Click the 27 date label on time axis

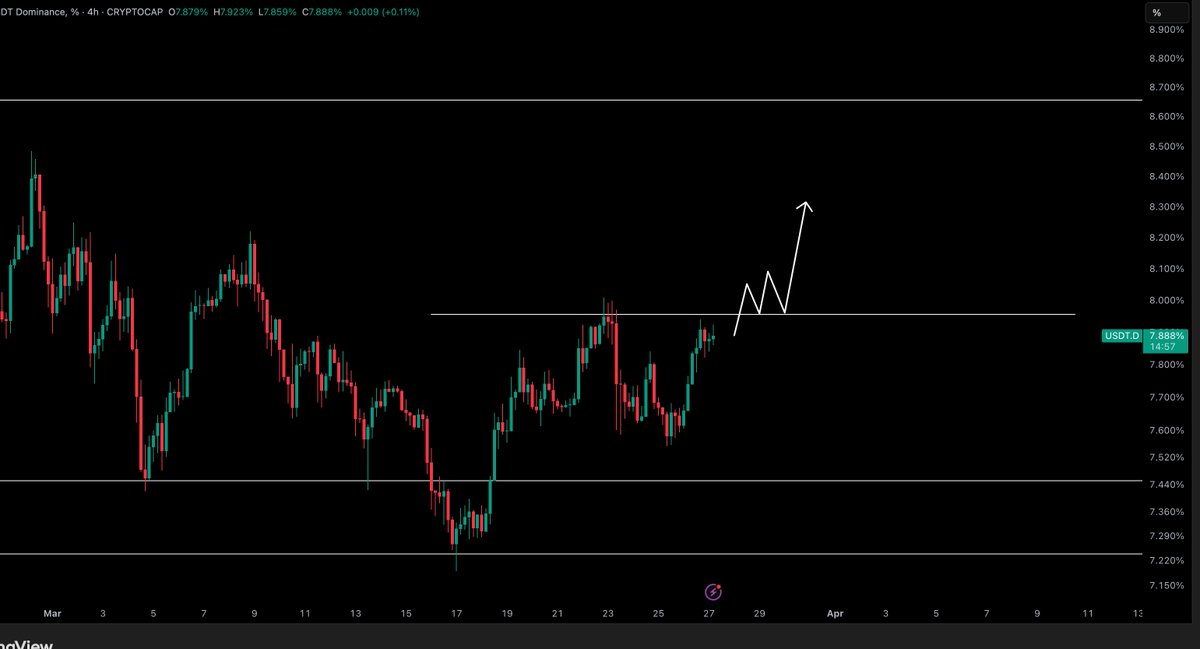[708, 613]
